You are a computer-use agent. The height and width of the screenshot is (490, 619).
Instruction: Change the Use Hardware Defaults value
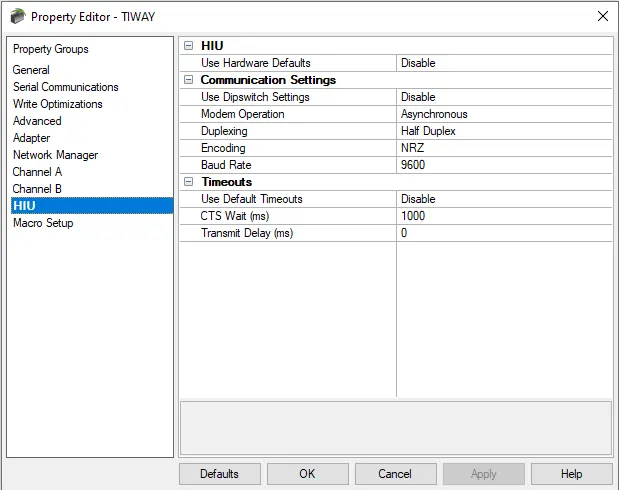pos(504,63)
